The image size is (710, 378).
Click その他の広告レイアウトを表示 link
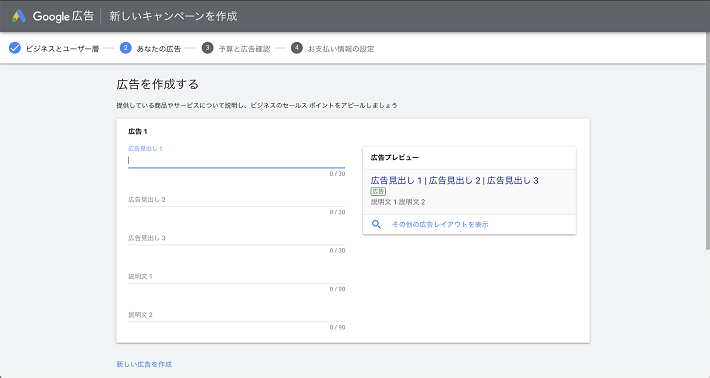pyautogui.click(x=440, y=225)
